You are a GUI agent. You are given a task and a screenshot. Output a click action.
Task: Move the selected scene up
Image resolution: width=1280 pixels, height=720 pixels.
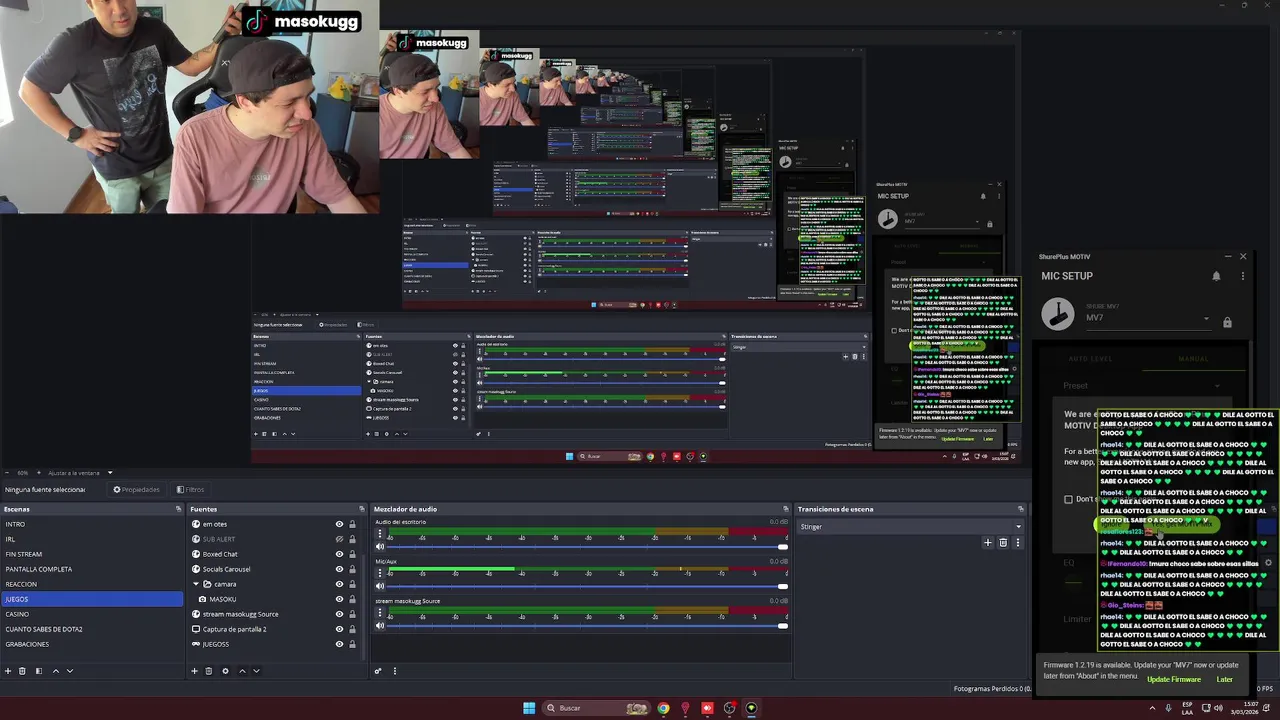click(55, 671)
